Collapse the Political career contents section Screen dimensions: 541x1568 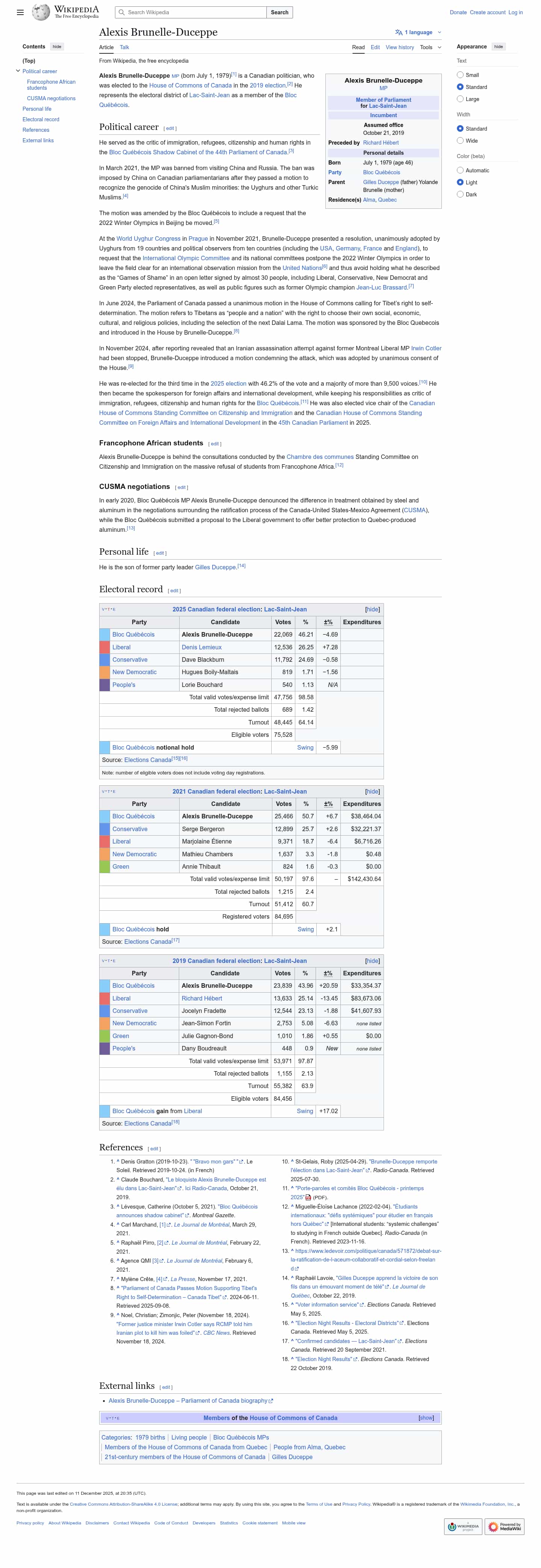(x=18, y=71)
